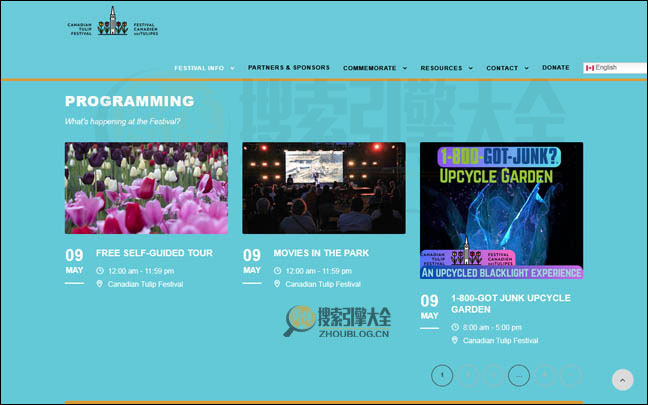
Task: Click the Canadian flag icon in language selector
Action: pos(590,68)
